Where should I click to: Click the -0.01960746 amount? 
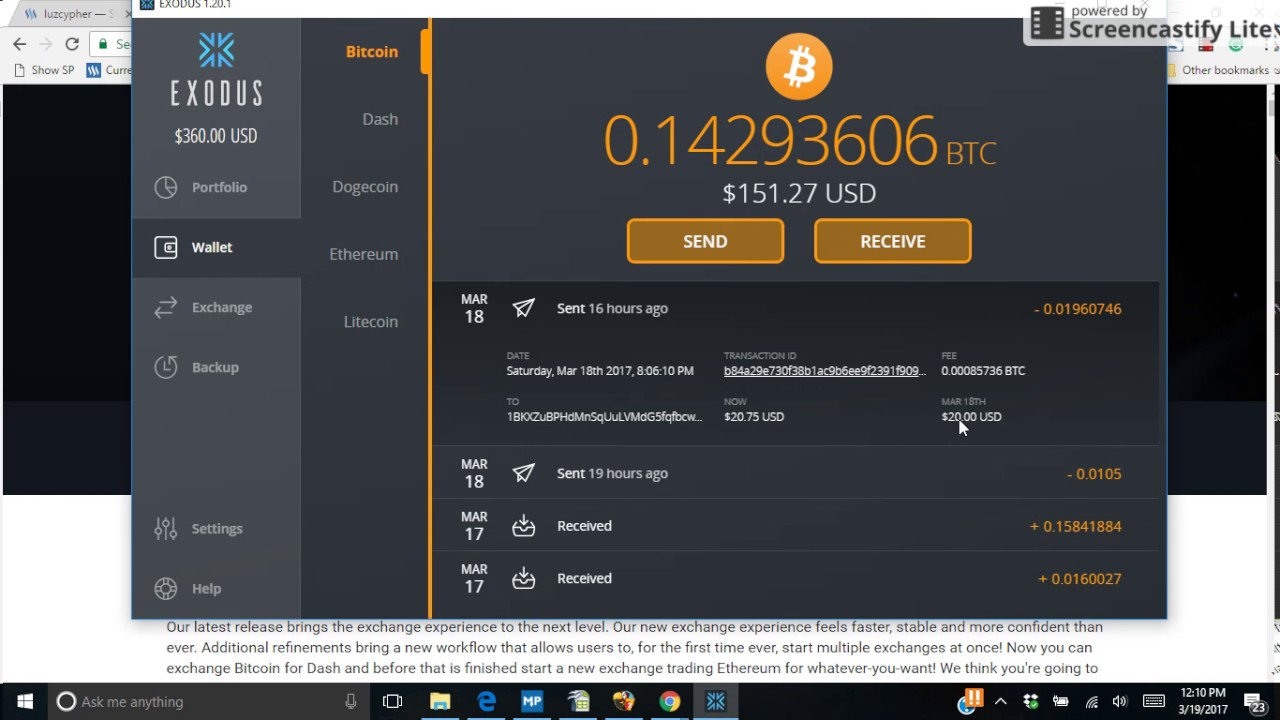(1077, 309)
